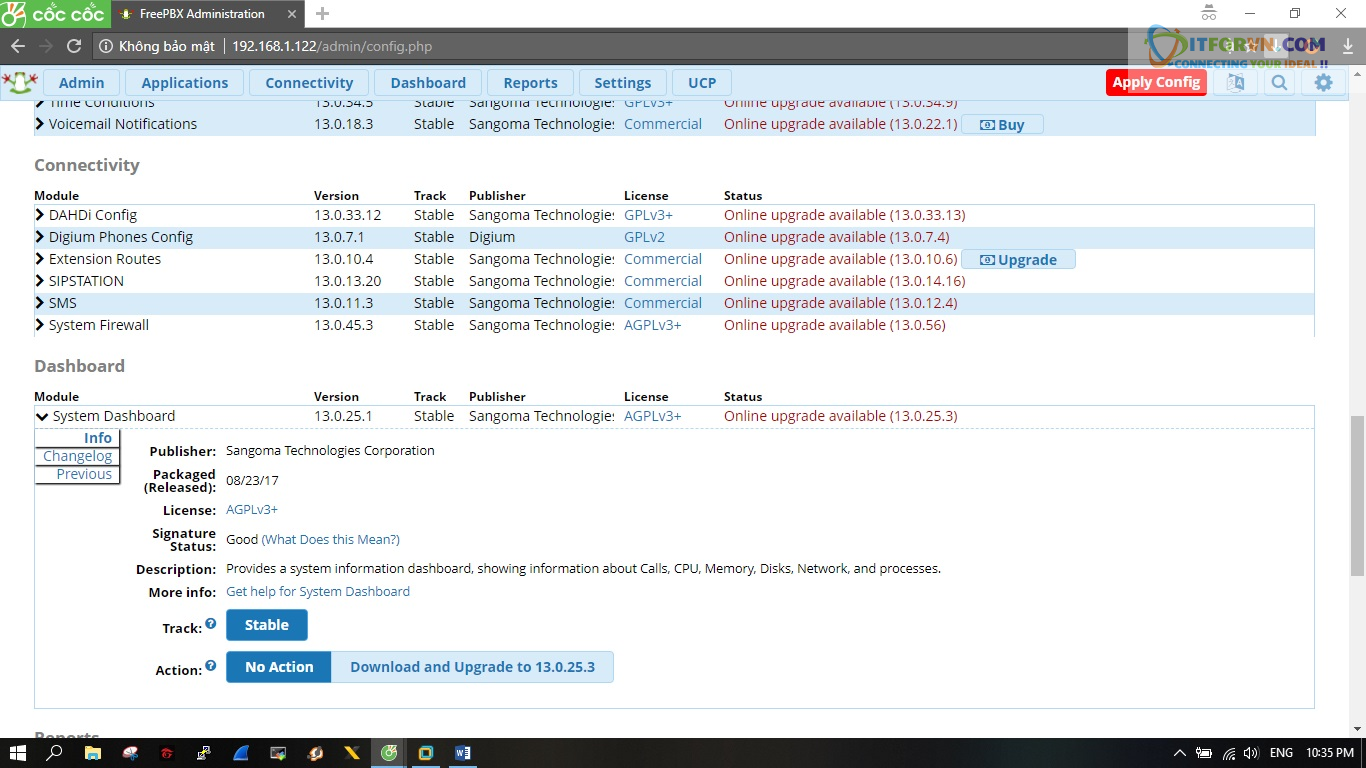This screenshot has height=768, width=1366.
Task: Open Microsoft Word from the taskbar
Action: [462, 753]
